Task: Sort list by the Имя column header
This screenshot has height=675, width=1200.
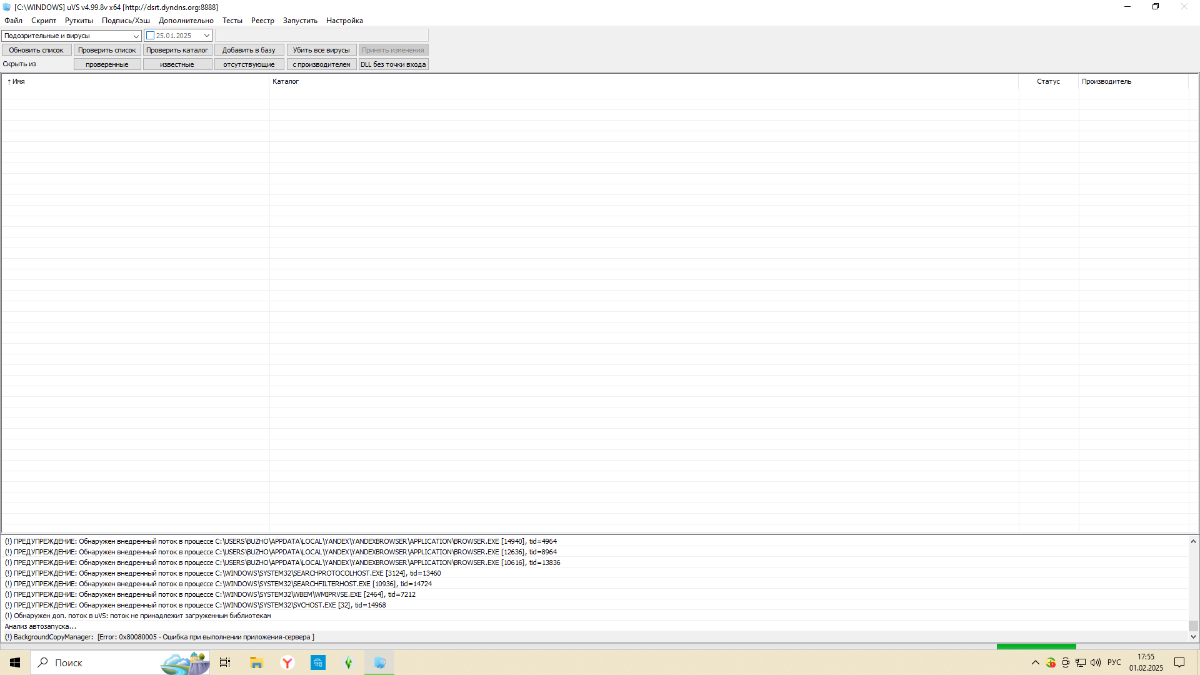Action: click(x=135, y=81)
